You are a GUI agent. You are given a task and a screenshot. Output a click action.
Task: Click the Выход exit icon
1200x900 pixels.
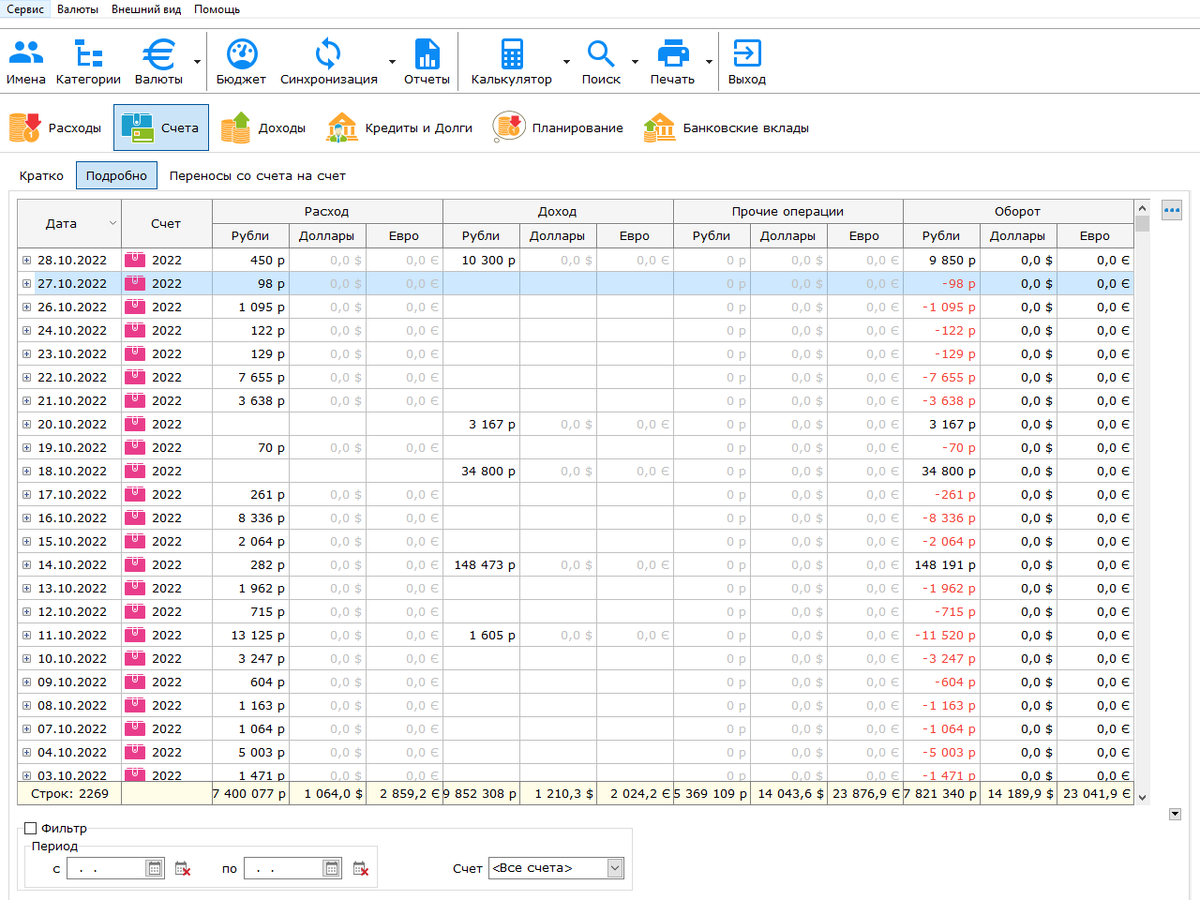747,62
